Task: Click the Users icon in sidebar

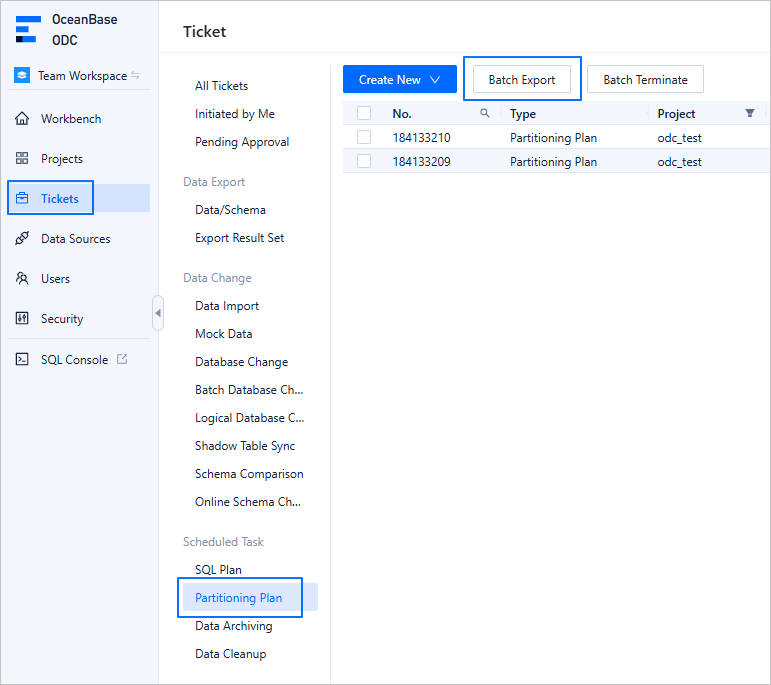Action: [x=22, y=279]
